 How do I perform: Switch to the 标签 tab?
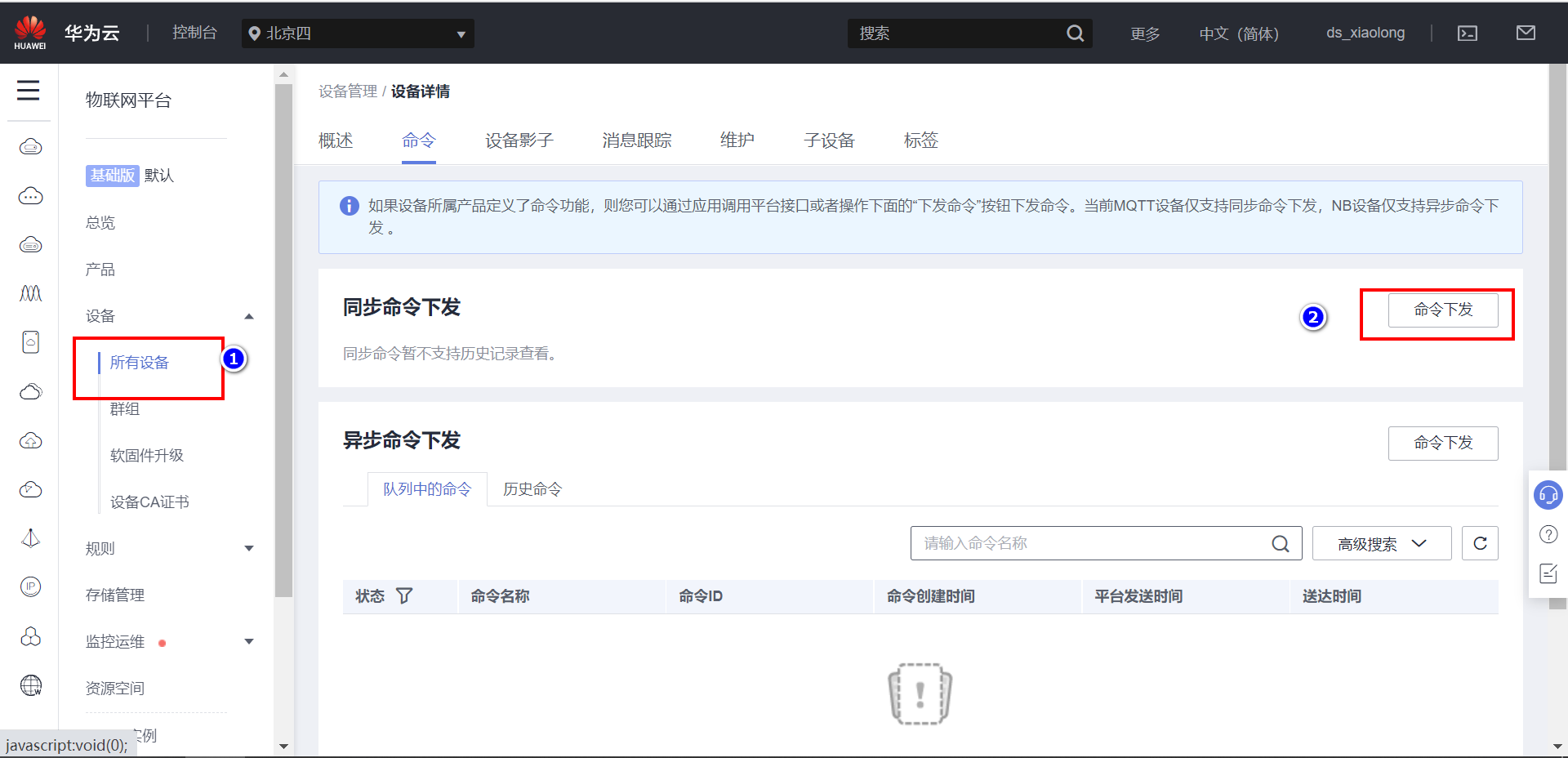point(921,140)
